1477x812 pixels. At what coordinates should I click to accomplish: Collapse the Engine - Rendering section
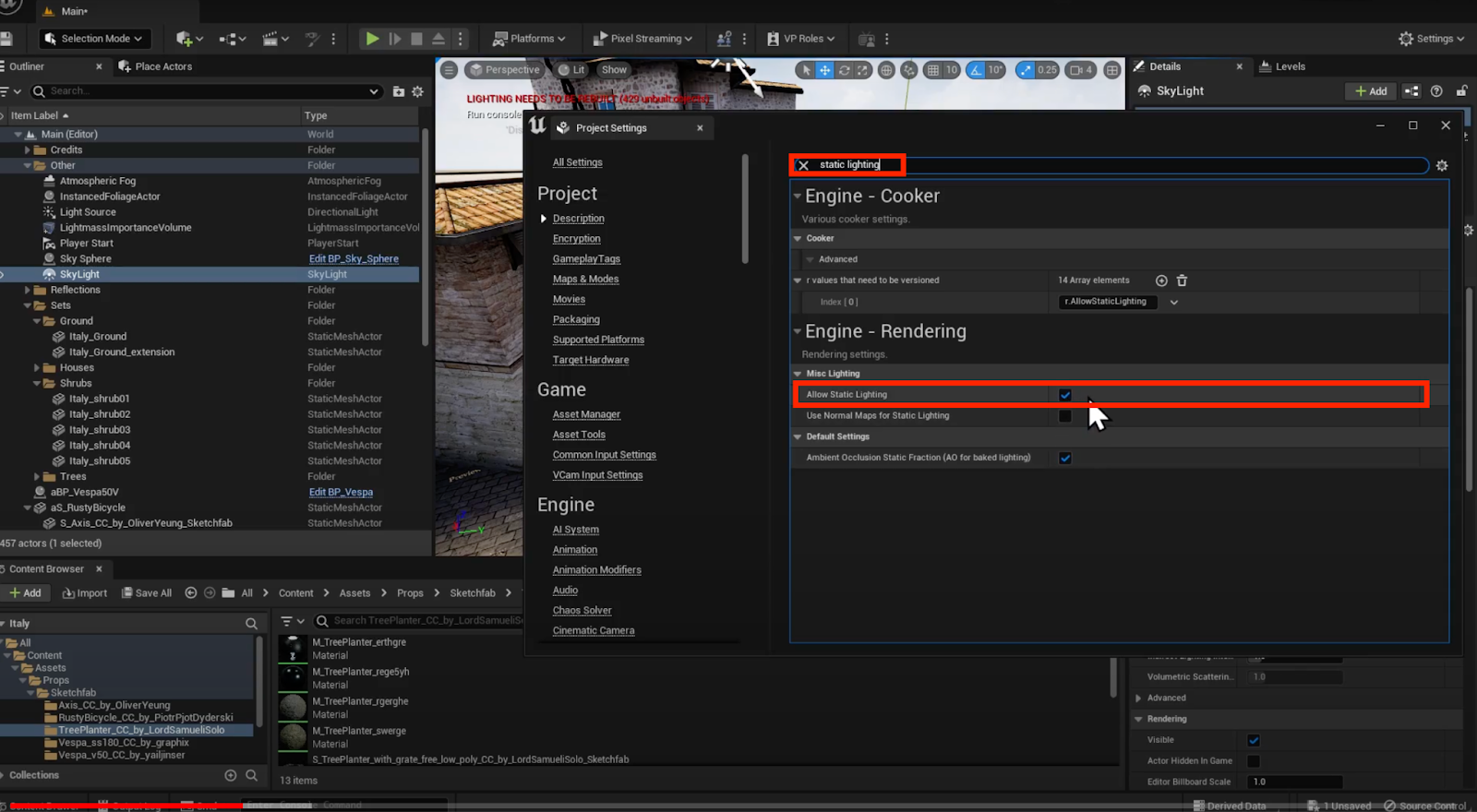tap(798, 331)
